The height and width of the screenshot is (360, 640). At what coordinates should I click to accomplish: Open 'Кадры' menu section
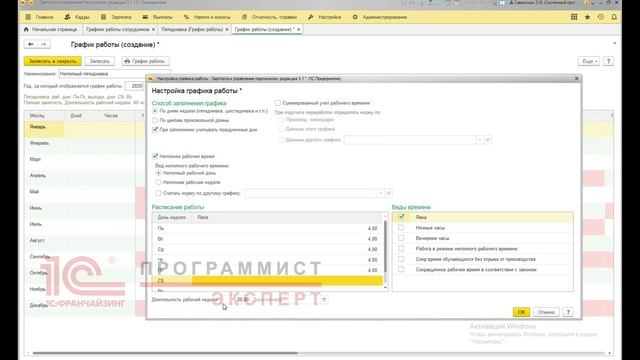tap(77, 17)
